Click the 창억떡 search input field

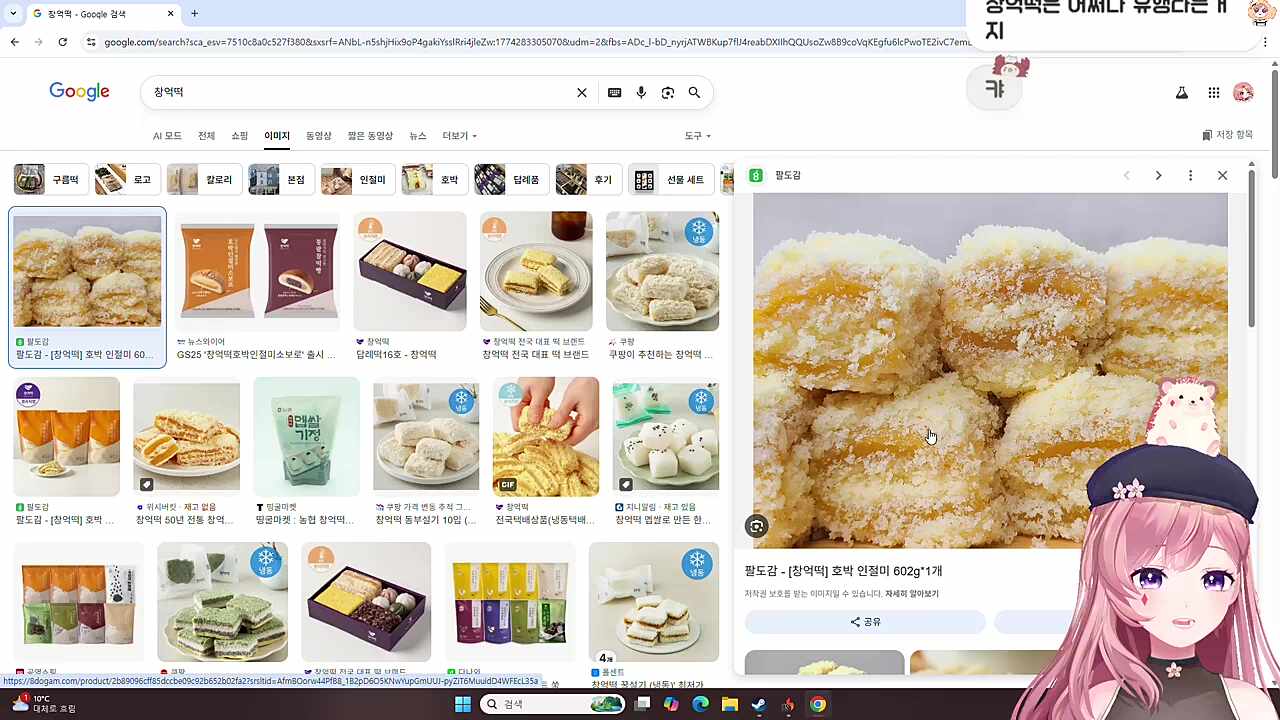[360, 92]
